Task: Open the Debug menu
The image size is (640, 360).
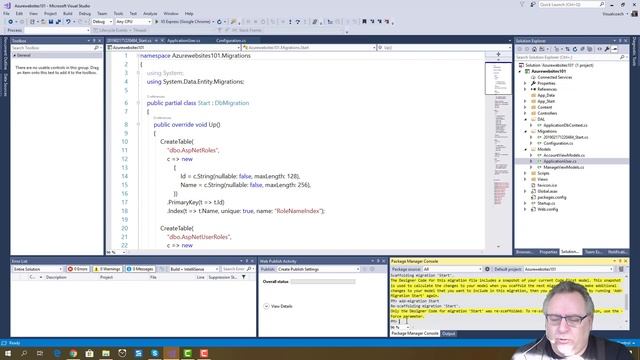Action: [85, 13]
